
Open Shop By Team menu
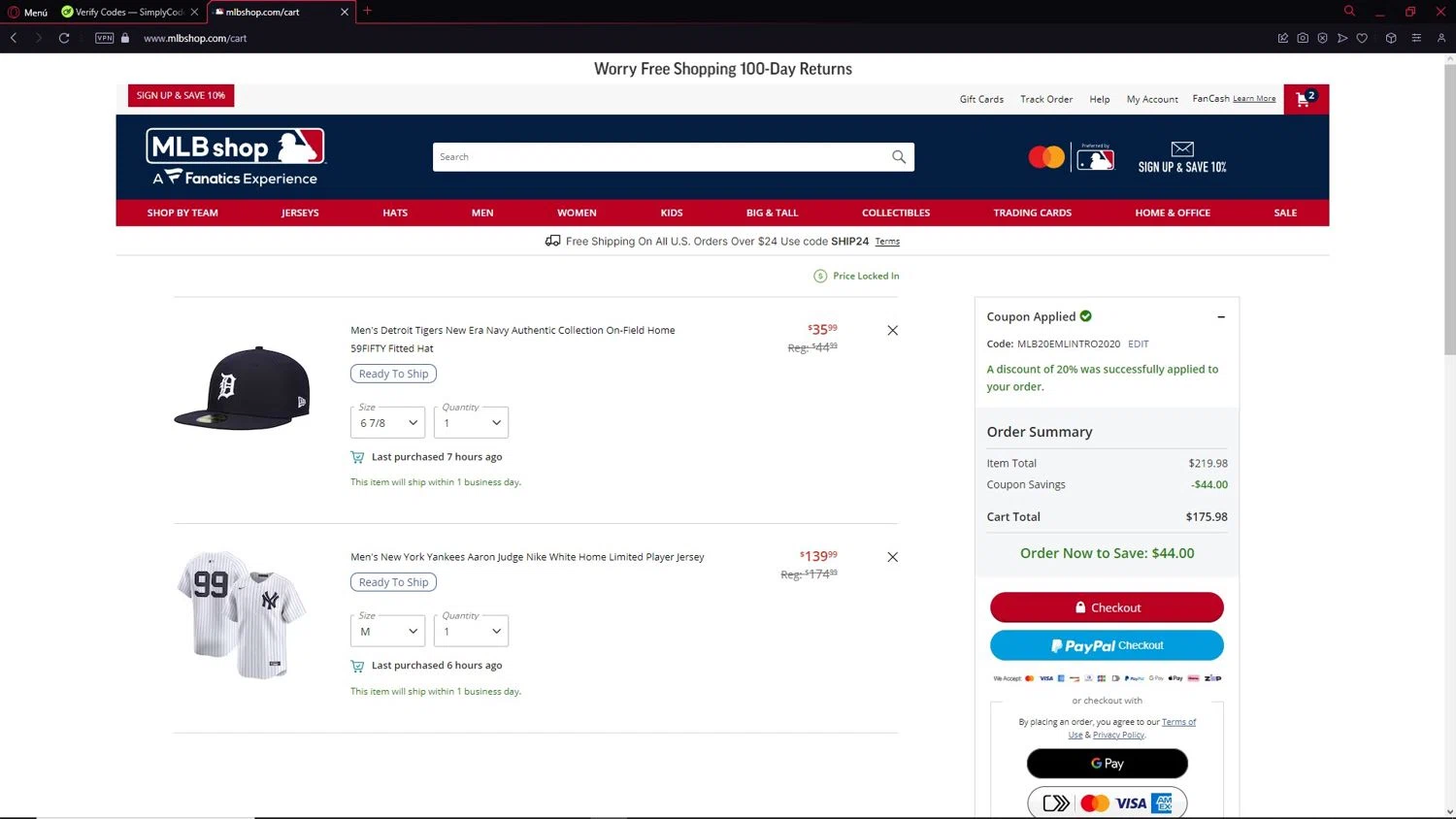(x=182, y=213)
